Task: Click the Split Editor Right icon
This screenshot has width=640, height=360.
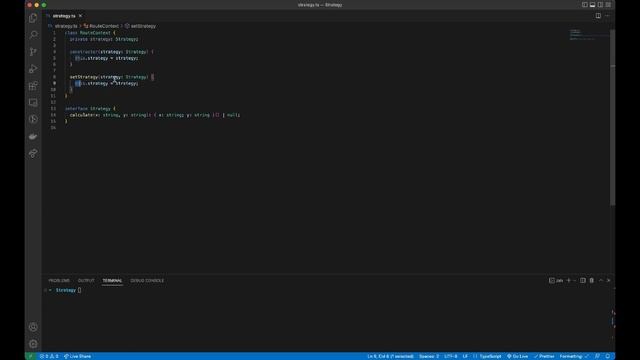Action: tap(598, 16)
